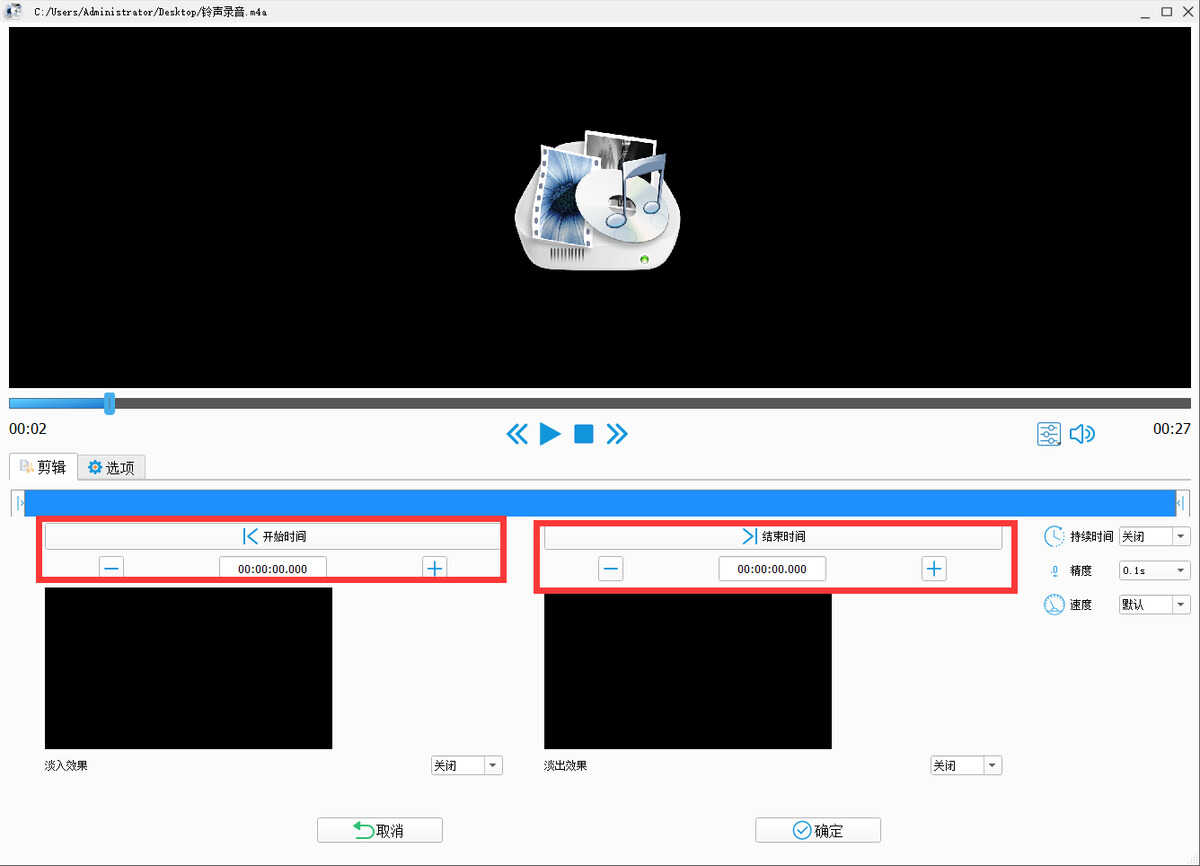Increase start time with plus button
Image resolution: width=1200 pixels, height=866 pixels.
coord(435,568)
